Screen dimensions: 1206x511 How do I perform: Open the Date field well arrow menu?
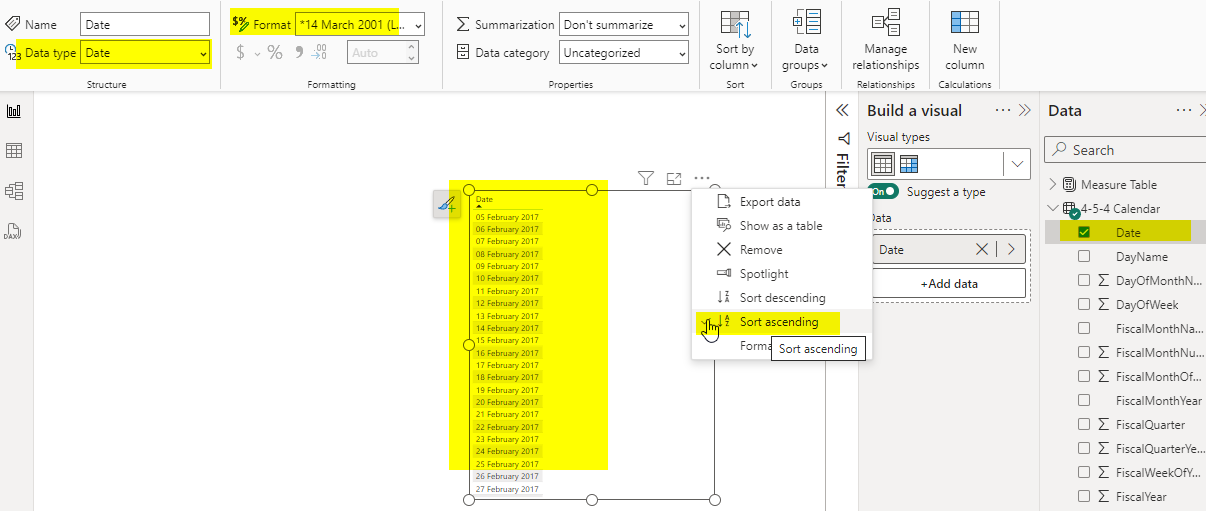pyautogui.click(x=1012, y=249)
